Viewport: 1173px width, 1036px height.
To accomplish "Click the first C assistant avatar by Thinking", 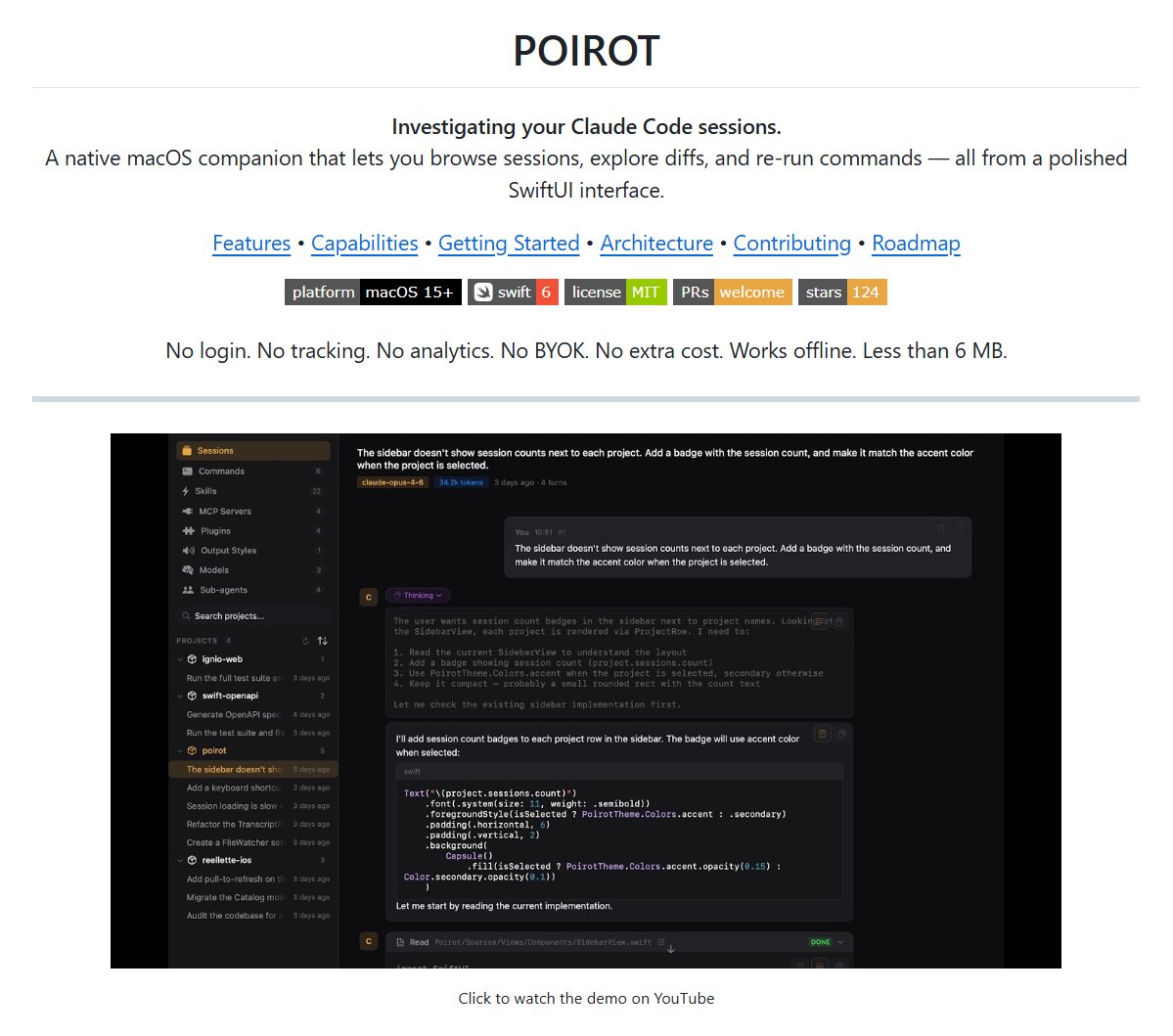I will pyautogui.click(x=368, y=597).
